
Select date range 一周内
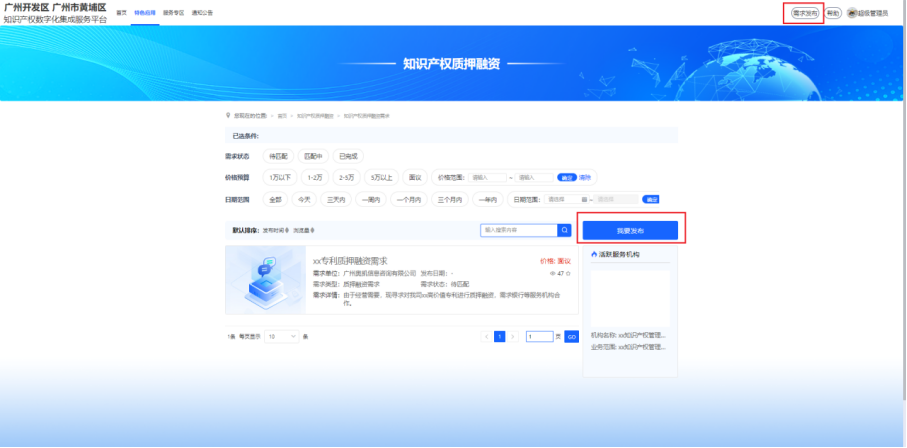(x=371, y=200)
